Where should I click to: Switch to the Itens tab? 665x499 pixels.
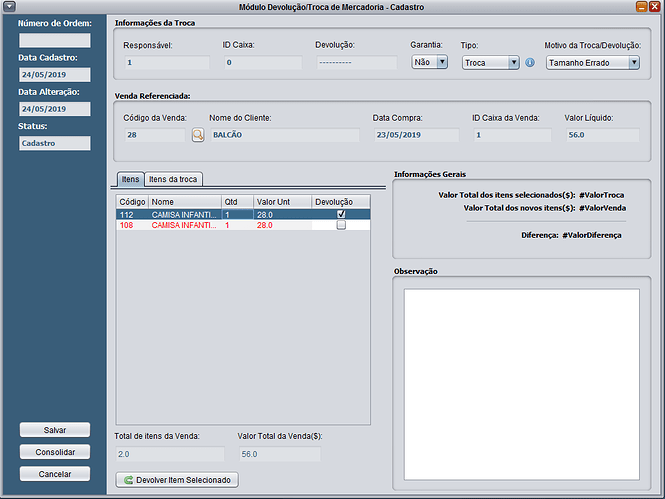(130, 179)
